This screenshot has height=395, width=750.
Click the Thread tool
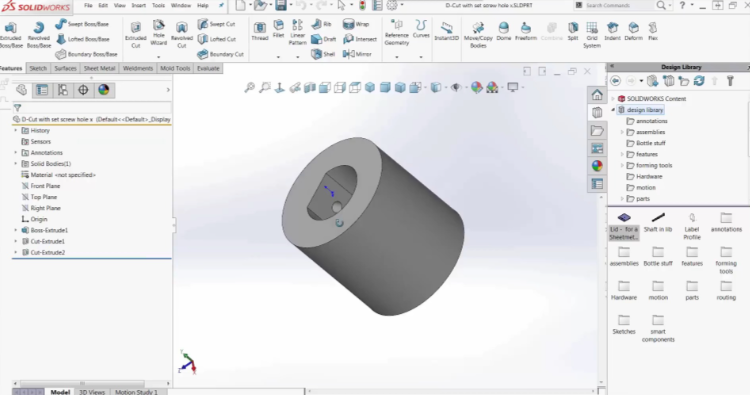[260, 32]
